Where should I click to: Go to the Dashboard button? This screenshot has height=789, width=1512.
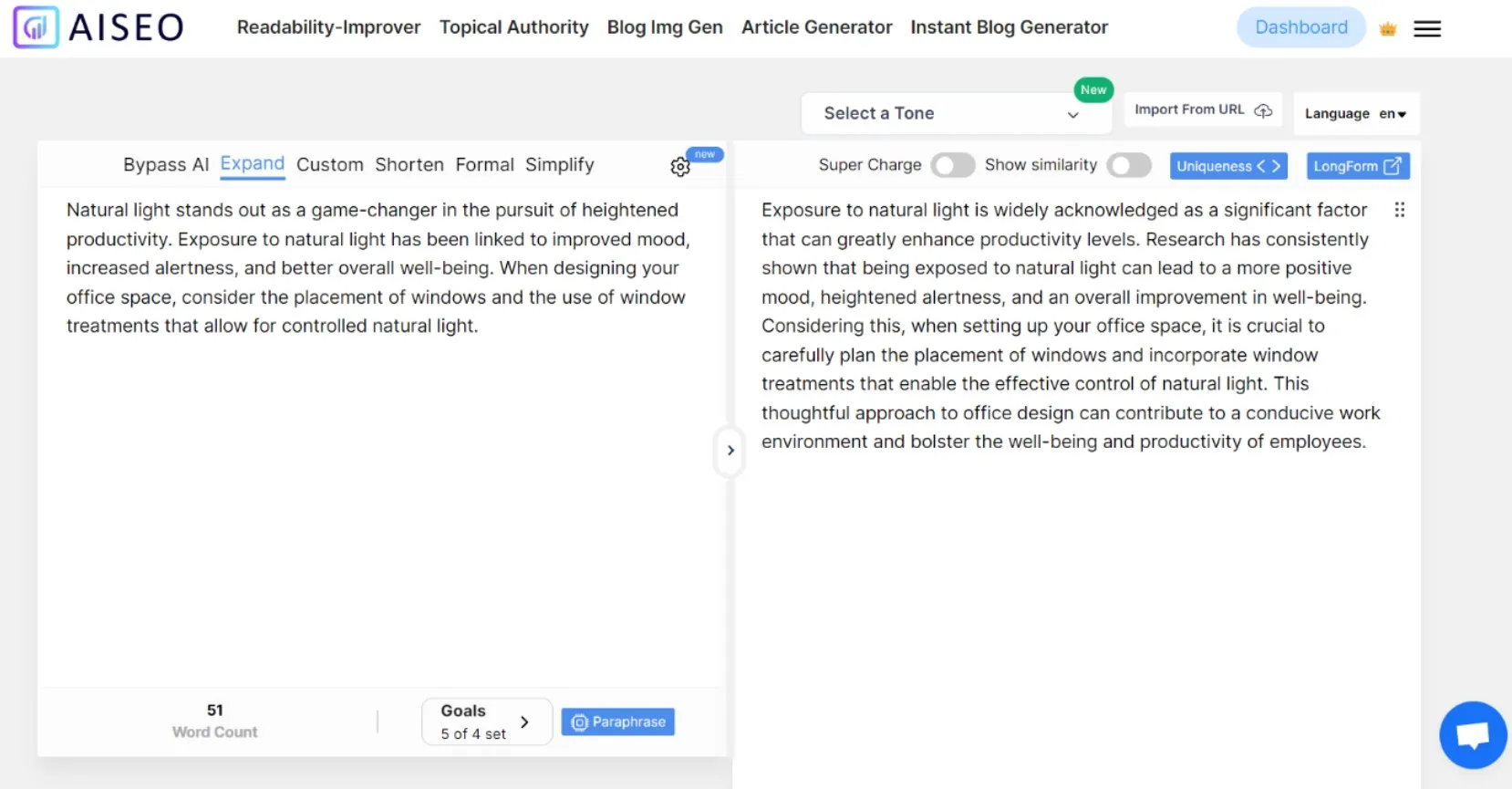point(1300,27)
